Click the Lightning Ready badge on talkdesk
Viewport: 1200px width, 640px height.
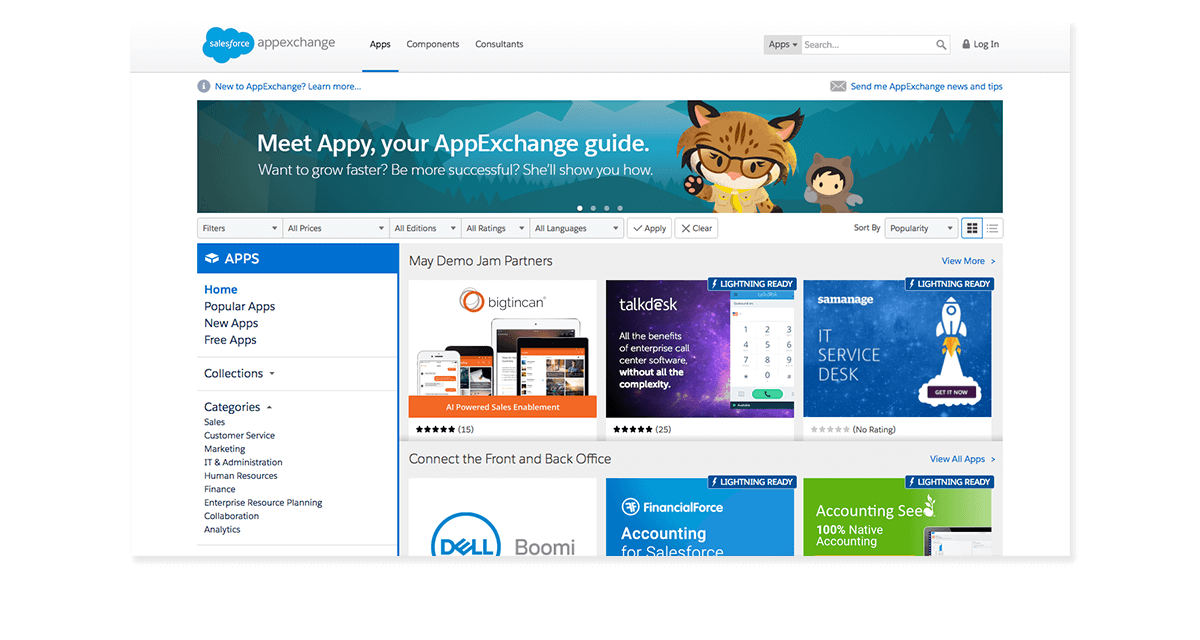pos(751,284)
